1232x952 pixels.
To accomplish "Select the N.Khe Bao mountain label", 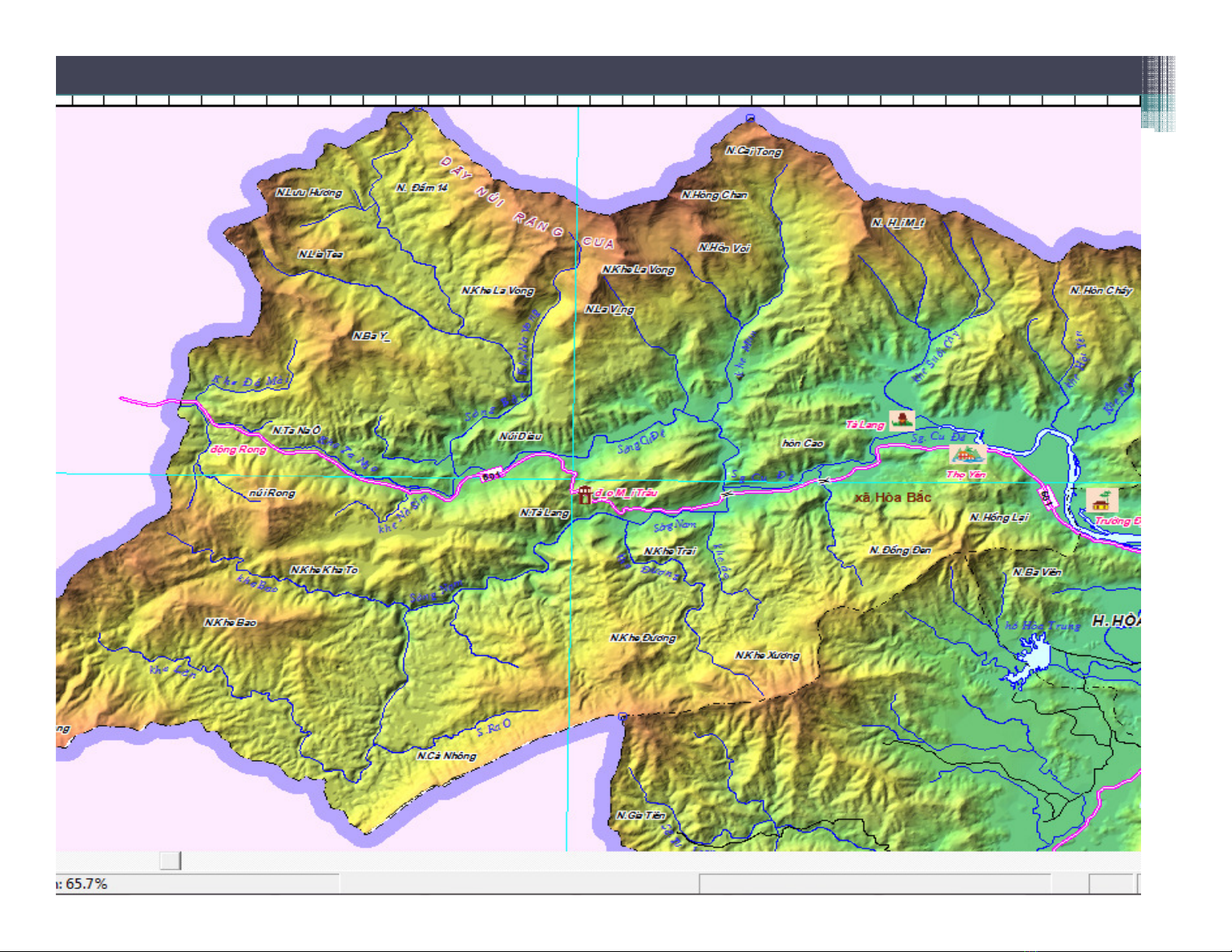I will [229, 622].
